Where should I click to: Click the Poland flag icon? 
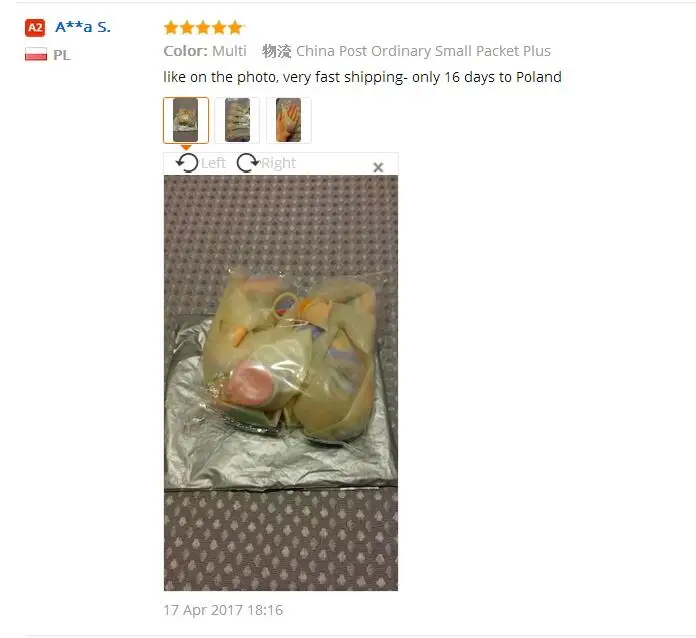(x=36, y=55)
